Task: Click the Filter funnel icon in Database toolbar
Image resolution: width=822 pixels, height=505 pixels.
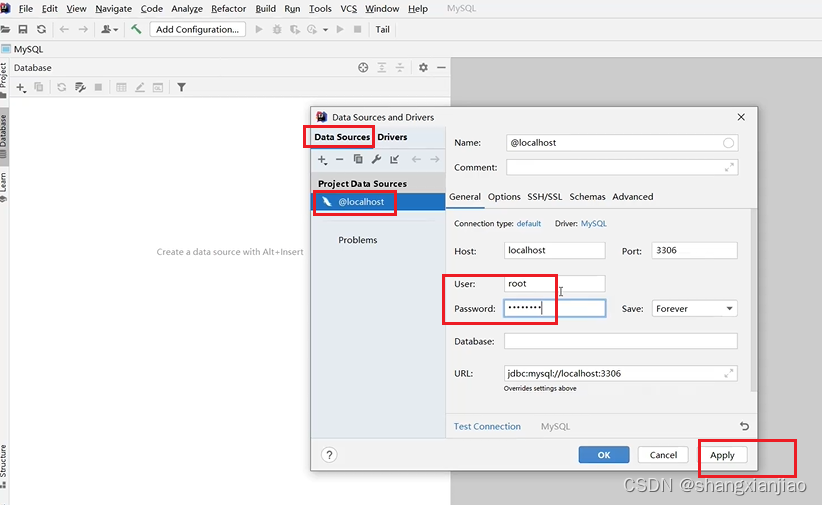Action: (181, 87)
